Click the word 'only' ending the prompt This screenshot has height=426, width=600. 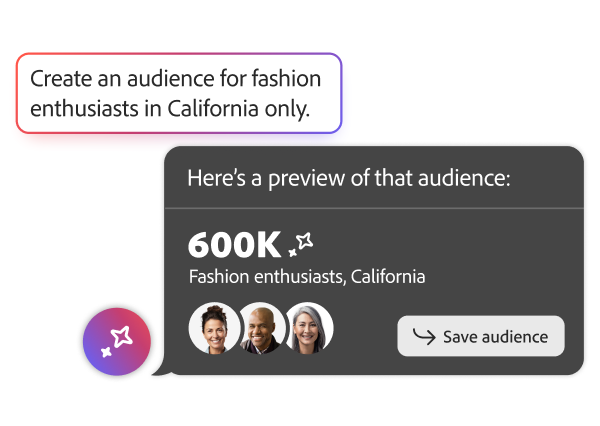[x=288, y=110]
